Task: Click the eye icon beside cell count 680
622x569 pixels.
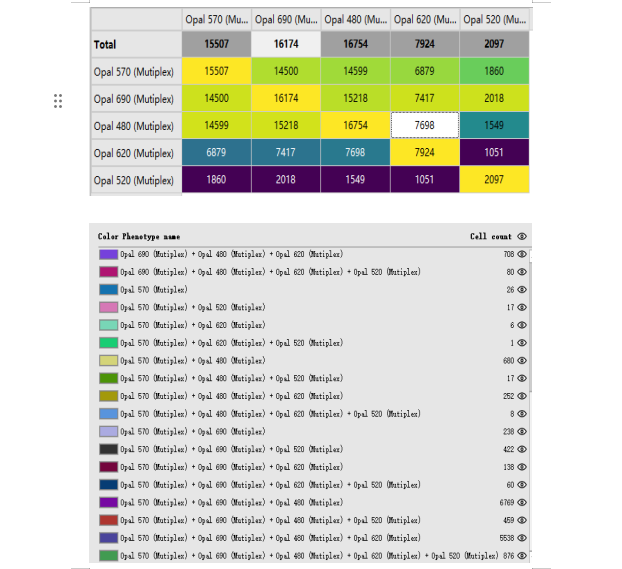Action: pos(522,361)
